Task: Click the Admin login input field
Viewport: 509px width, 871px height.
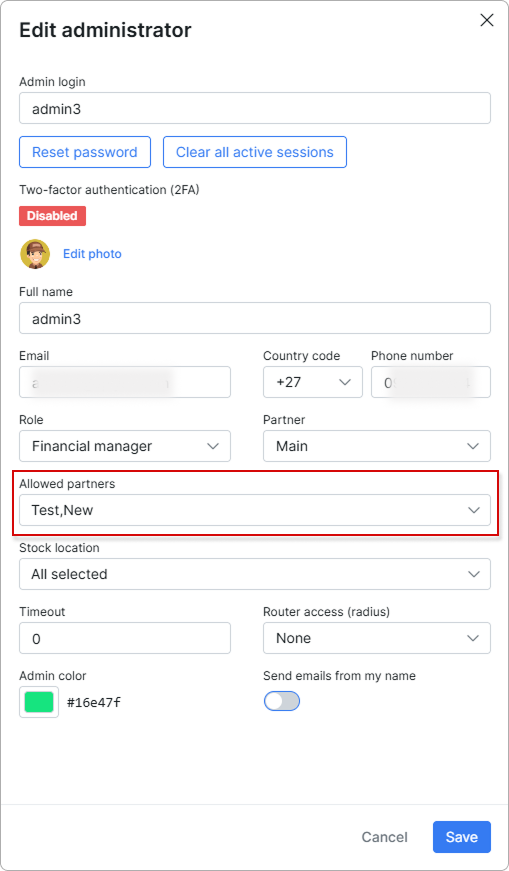Action: click(x=255, y=108)
